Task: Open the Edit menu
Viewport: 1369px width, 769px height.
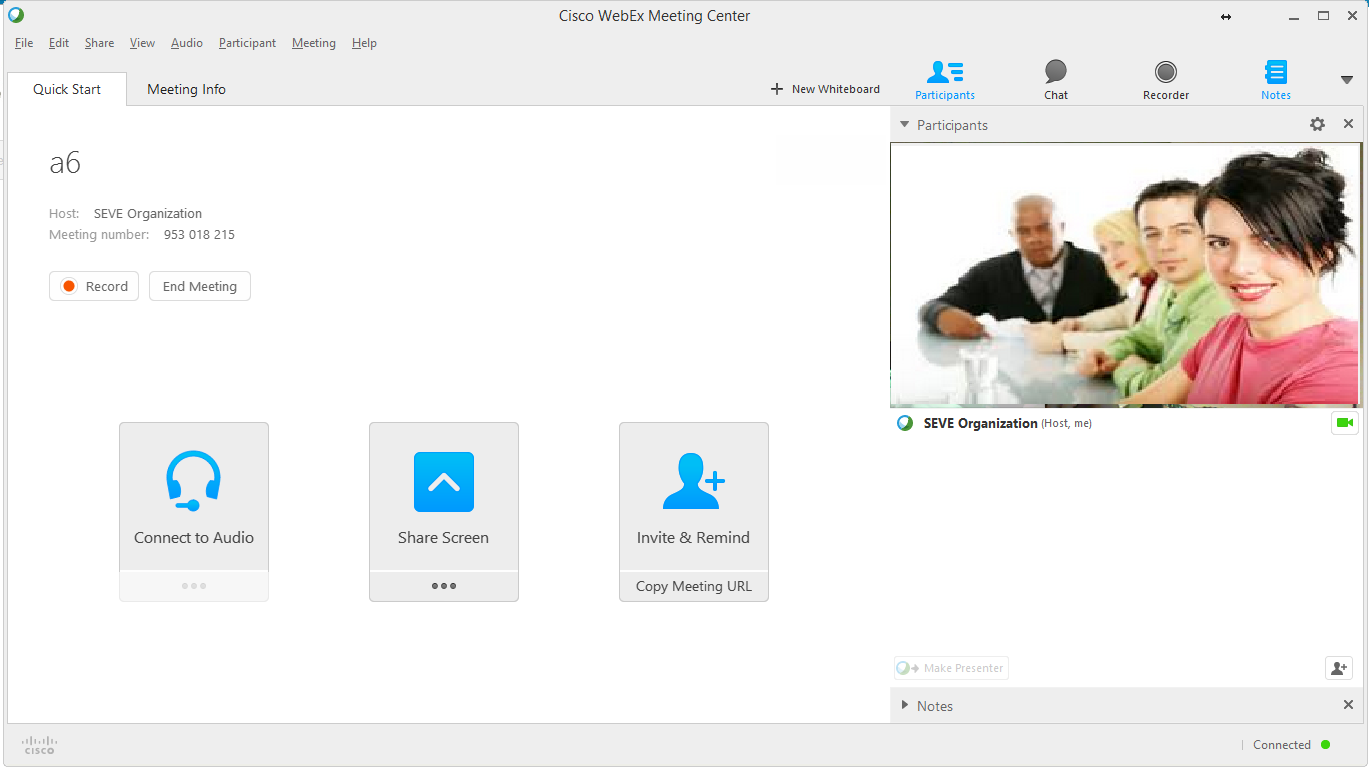Action: click(59, 43)
